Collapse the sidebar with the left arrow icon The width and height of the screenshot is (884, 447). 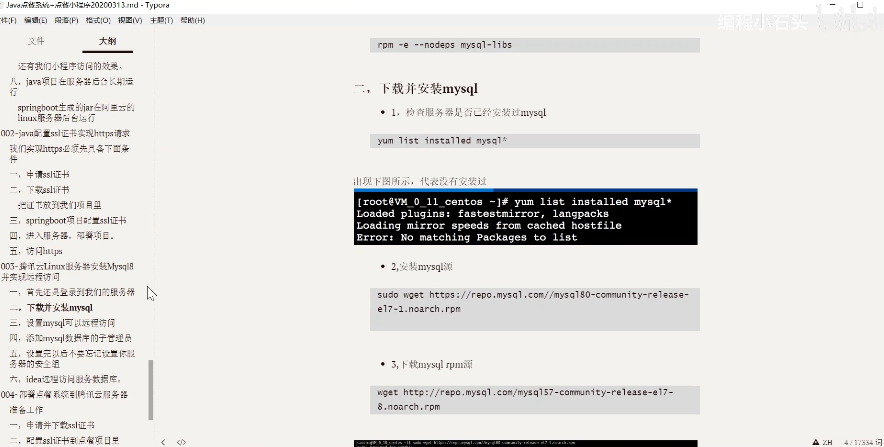[163, 442]
